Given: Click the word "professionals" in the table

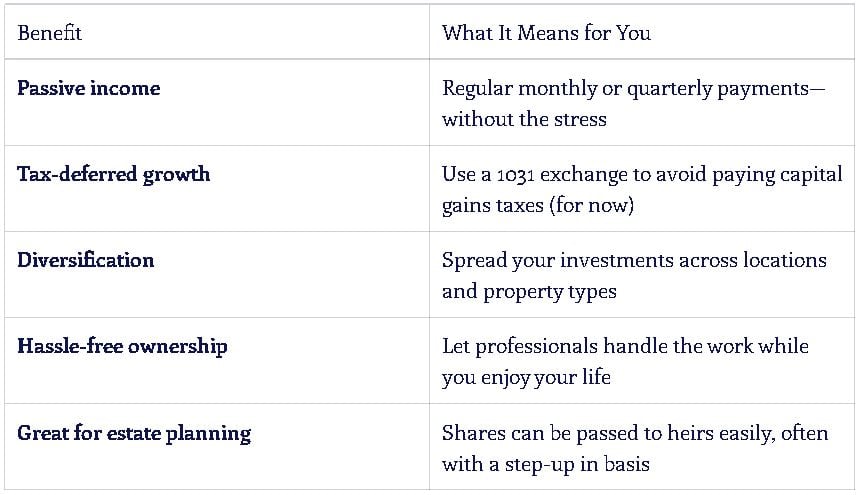Looking at the screenshot, I should click(538, 346).
